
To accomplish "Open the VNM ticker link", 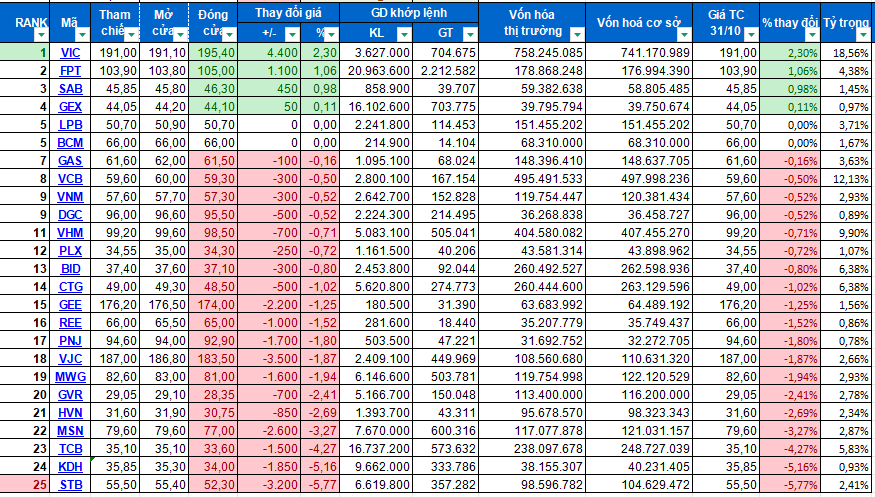I will tap(70, 197).
